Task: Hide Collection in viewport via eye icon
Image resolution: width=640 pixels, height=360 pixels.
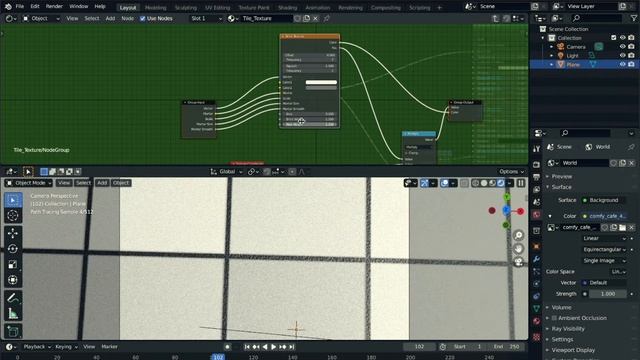Action: (x=622, y=38)
